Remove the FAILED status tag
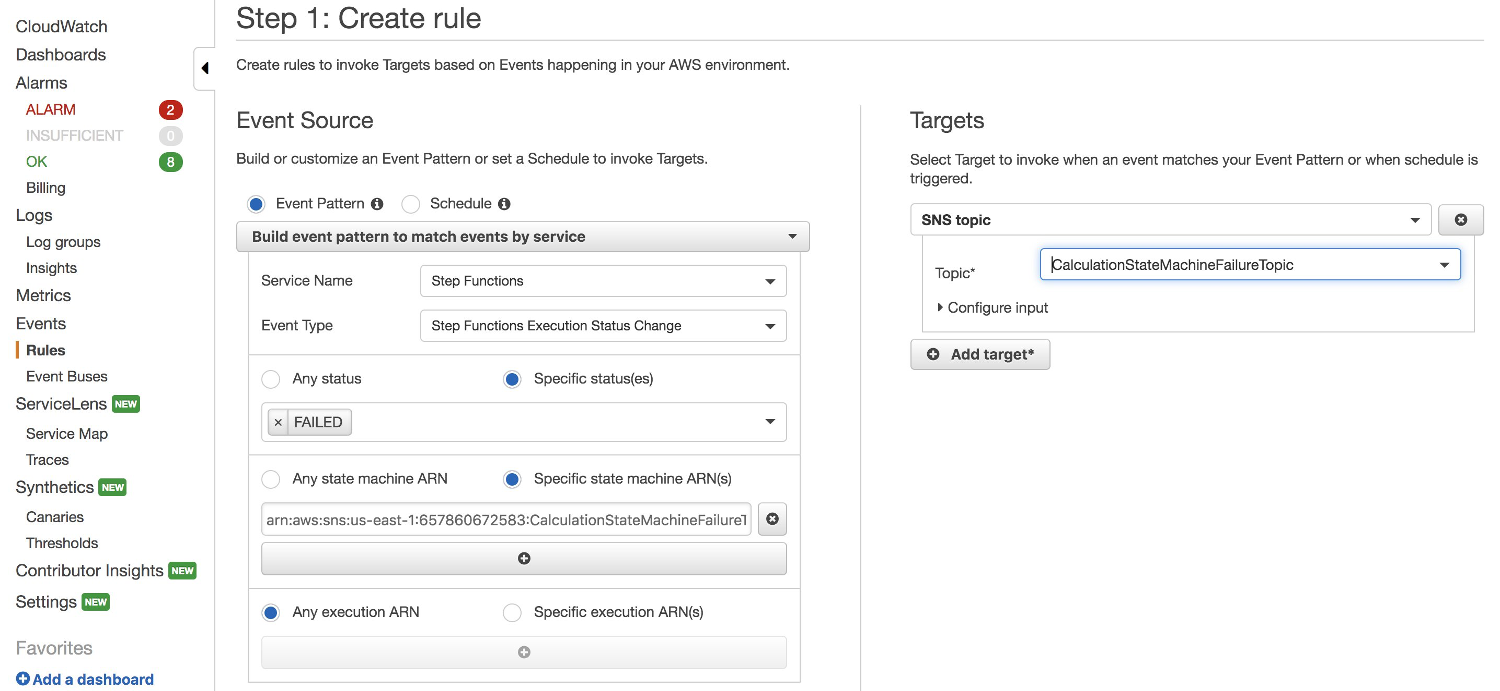This screenshot has width=1500, height=691. [278, 423]
